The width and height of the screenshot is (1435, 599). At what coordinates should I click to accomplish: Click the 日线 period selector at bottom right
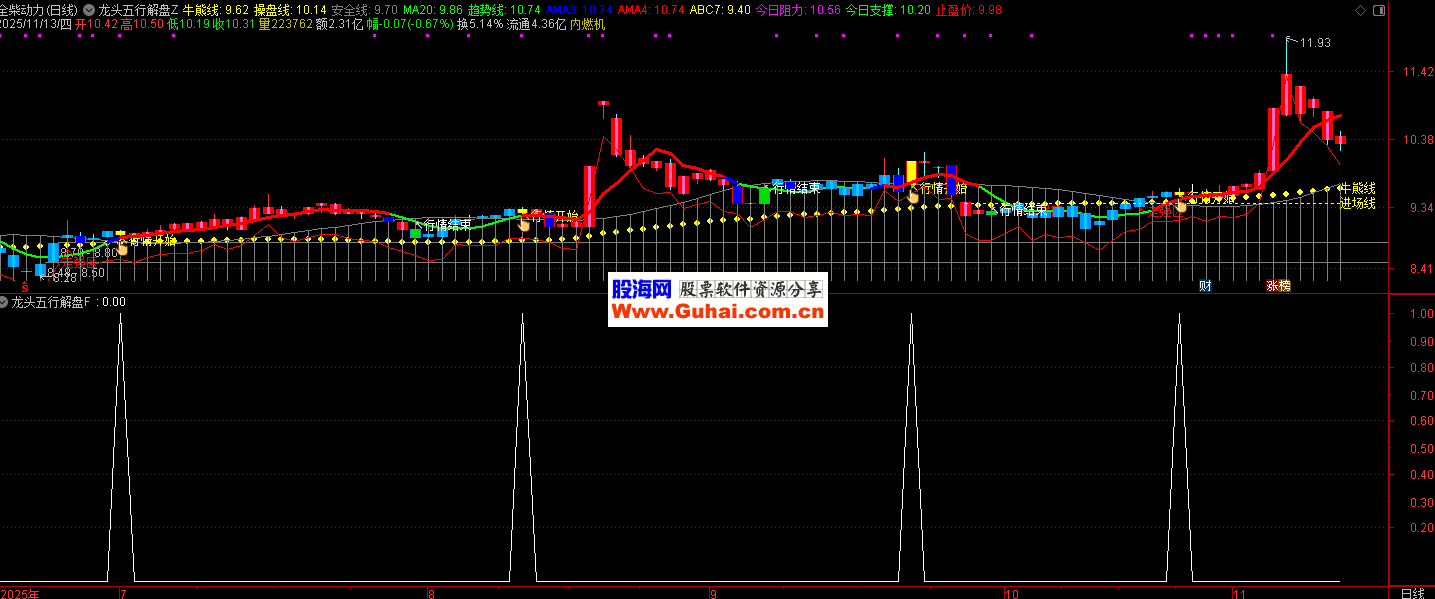[1412, 593]
